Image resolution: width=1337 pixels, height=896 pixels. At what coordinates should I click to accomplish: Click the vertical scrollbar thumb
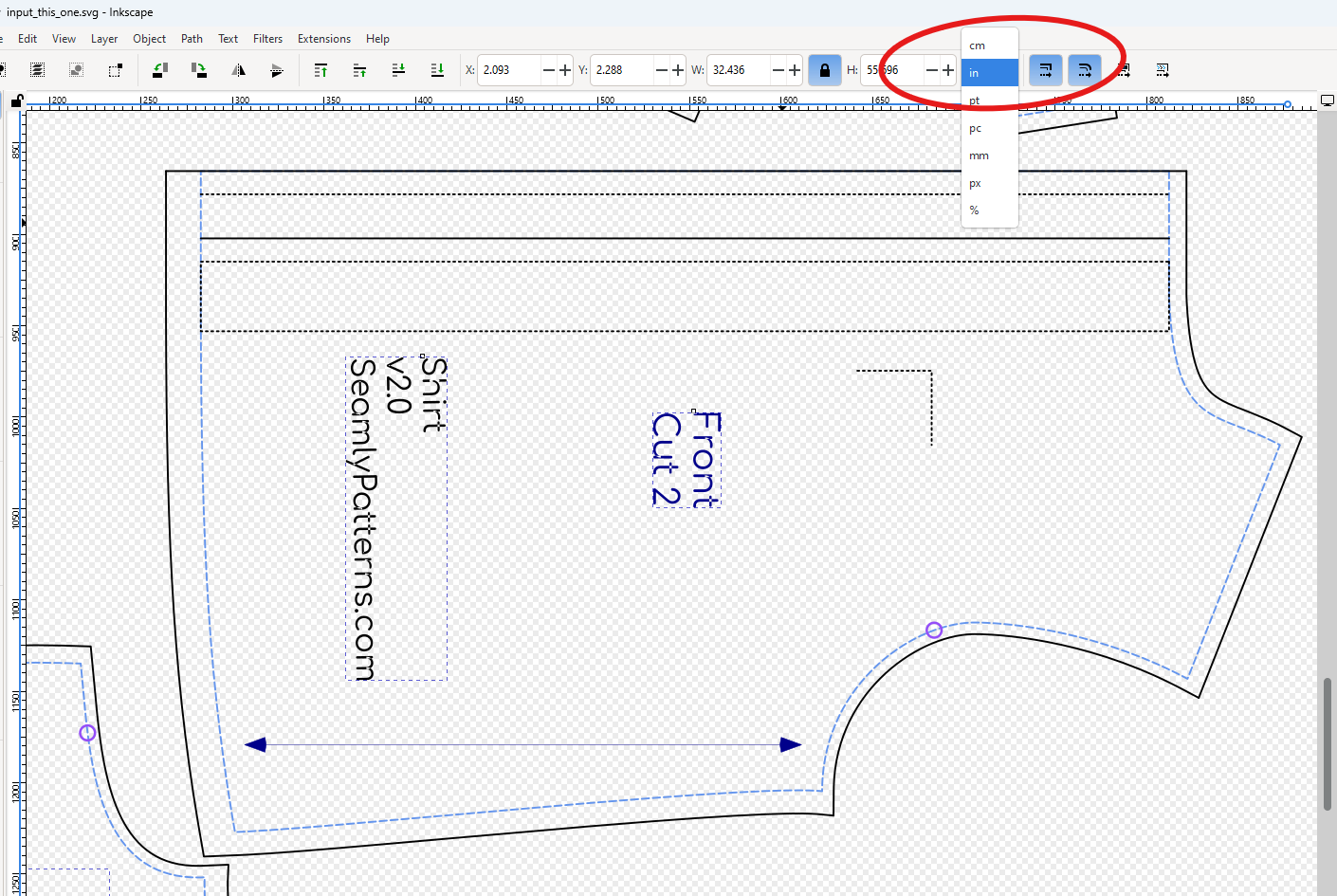pyautogui.click(x=1327, y=744)
